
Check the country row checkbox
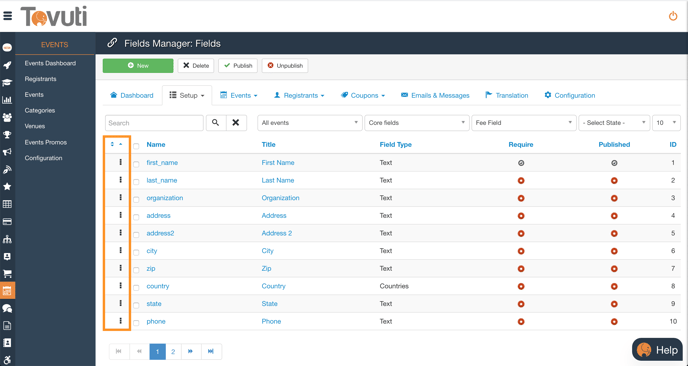[136, 287]
